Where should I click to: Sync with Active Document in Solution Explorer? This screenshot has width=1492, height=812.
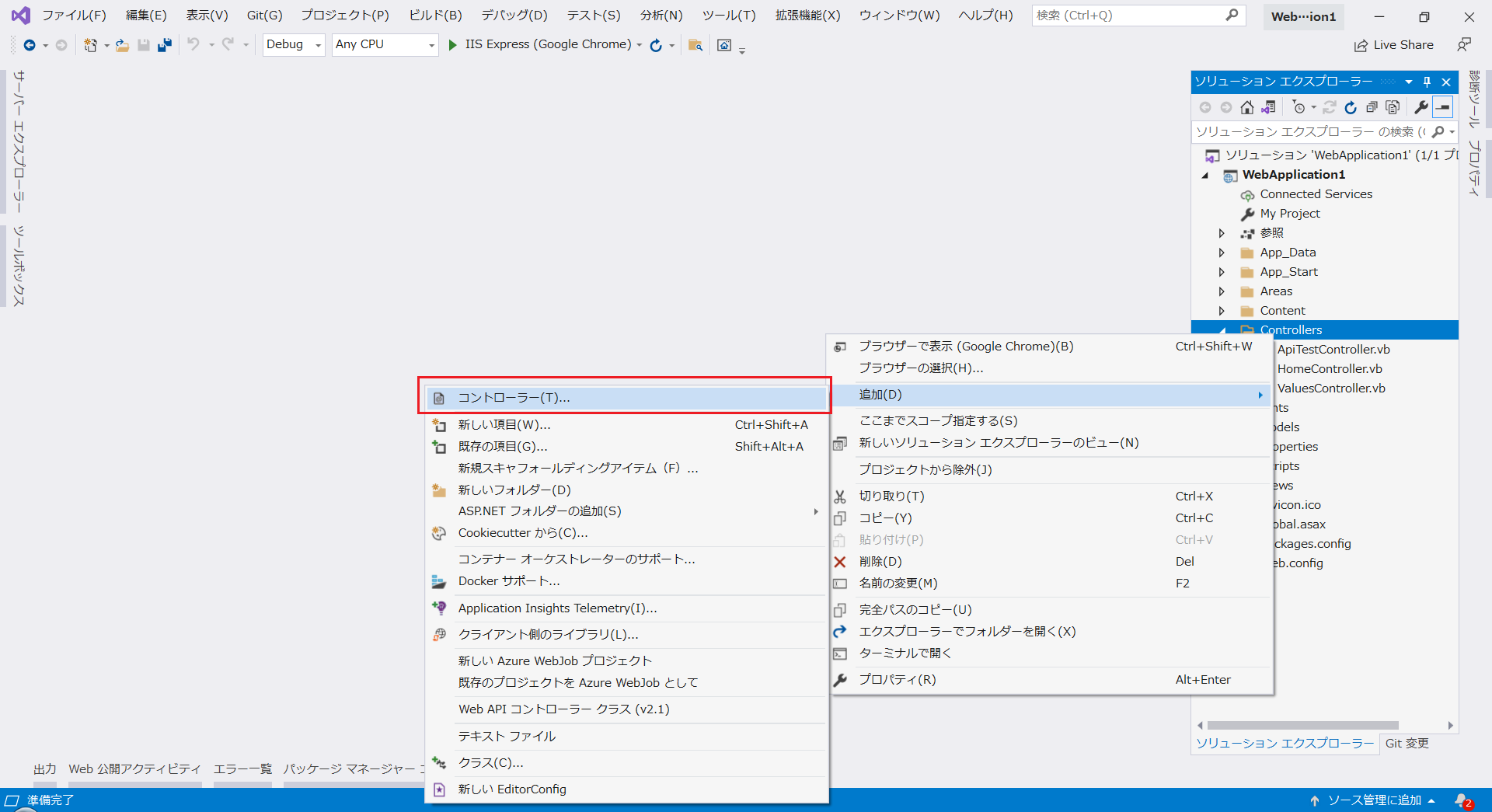coord(1270,107)
